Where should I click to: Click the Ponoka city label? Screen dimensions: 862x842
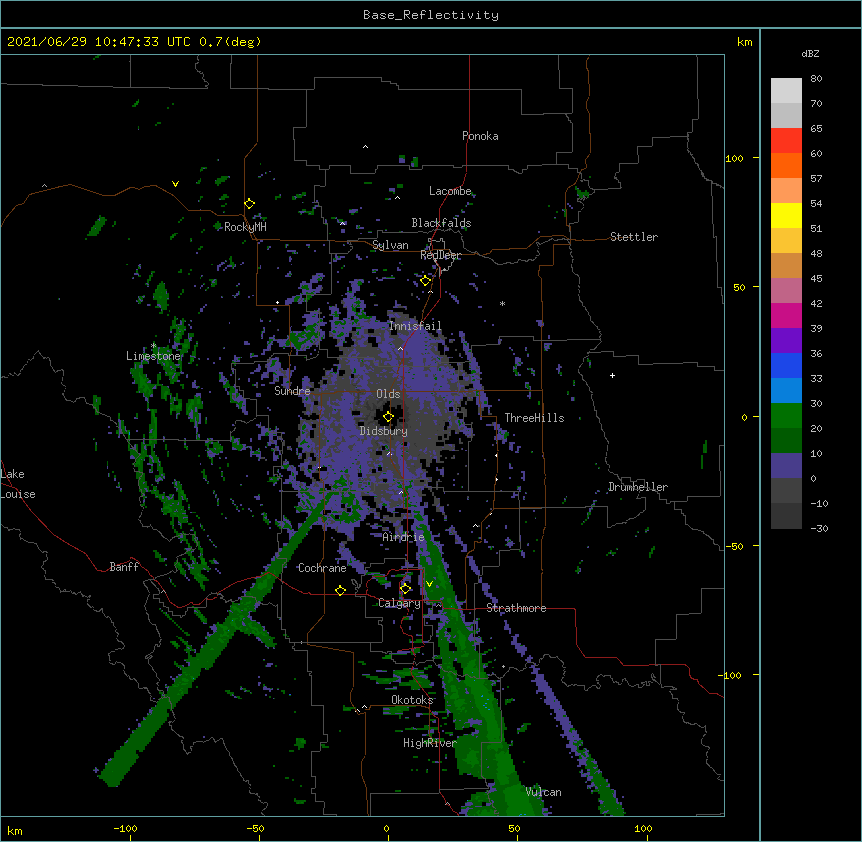click(480, 136)
